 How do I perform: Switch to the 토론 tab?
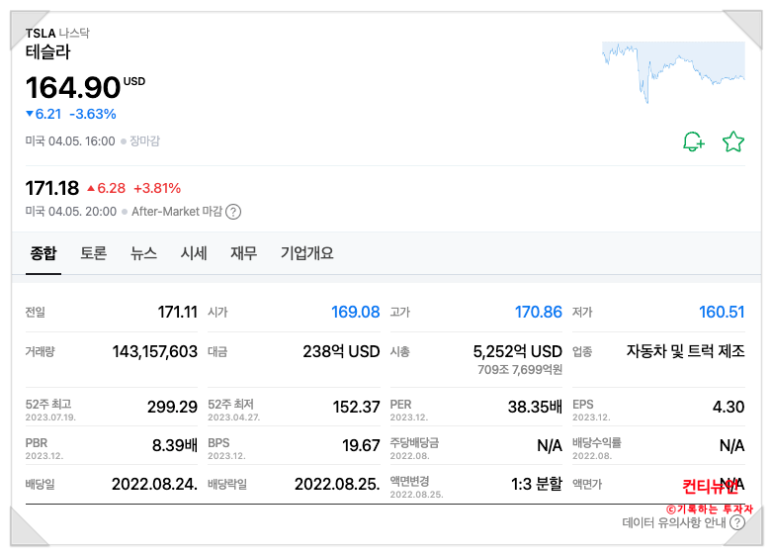[x=94, y=253]
